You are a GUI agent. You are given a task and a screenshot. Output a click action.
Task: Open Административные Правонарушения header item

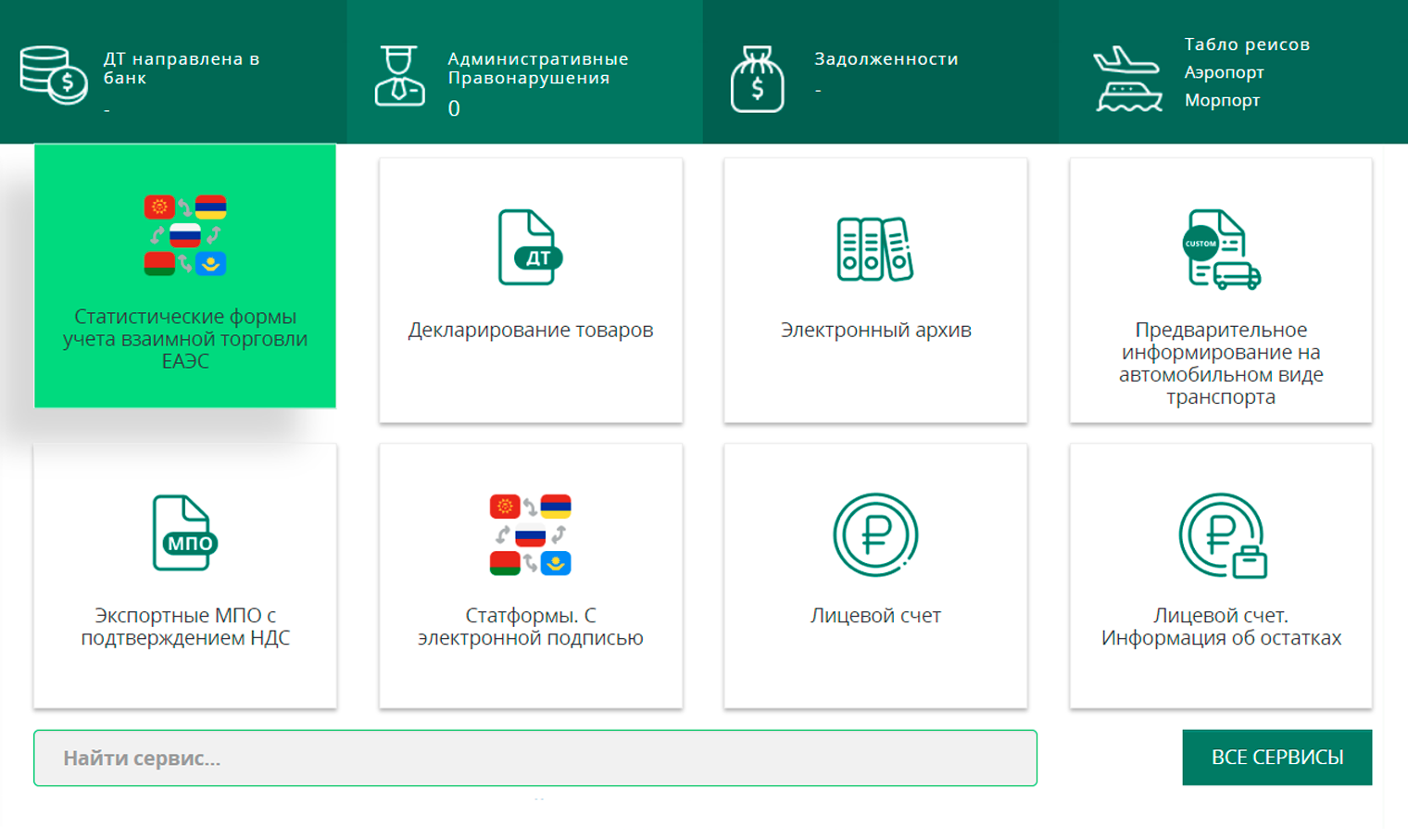click(537, 69)
